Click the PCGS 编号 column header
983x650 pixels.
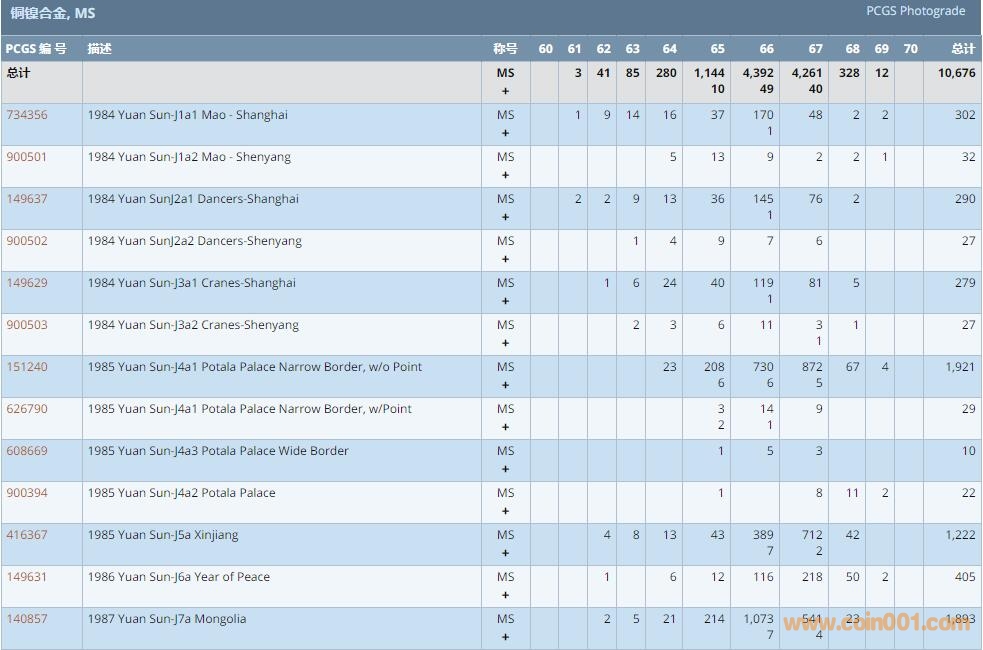pos(36,49)
